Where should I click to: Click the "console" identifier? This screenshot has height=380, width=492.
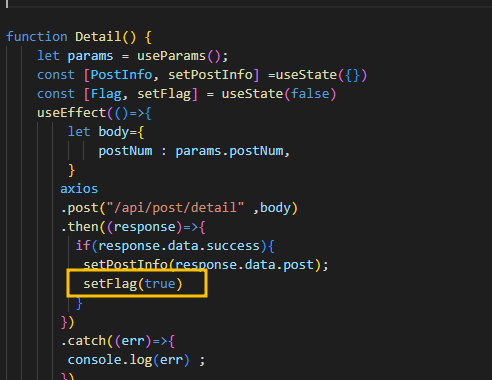coord(94,360)
